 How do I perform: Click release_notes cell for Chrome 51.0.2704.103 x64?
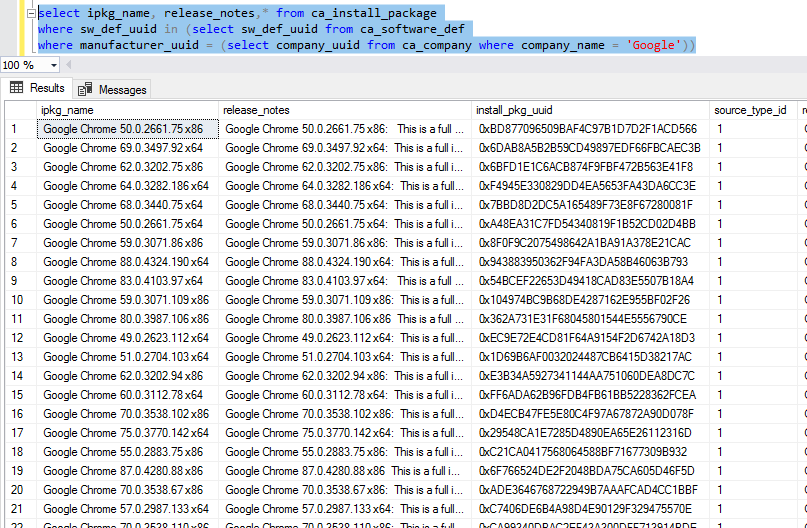pyautogui.click(x=345, y=357)
